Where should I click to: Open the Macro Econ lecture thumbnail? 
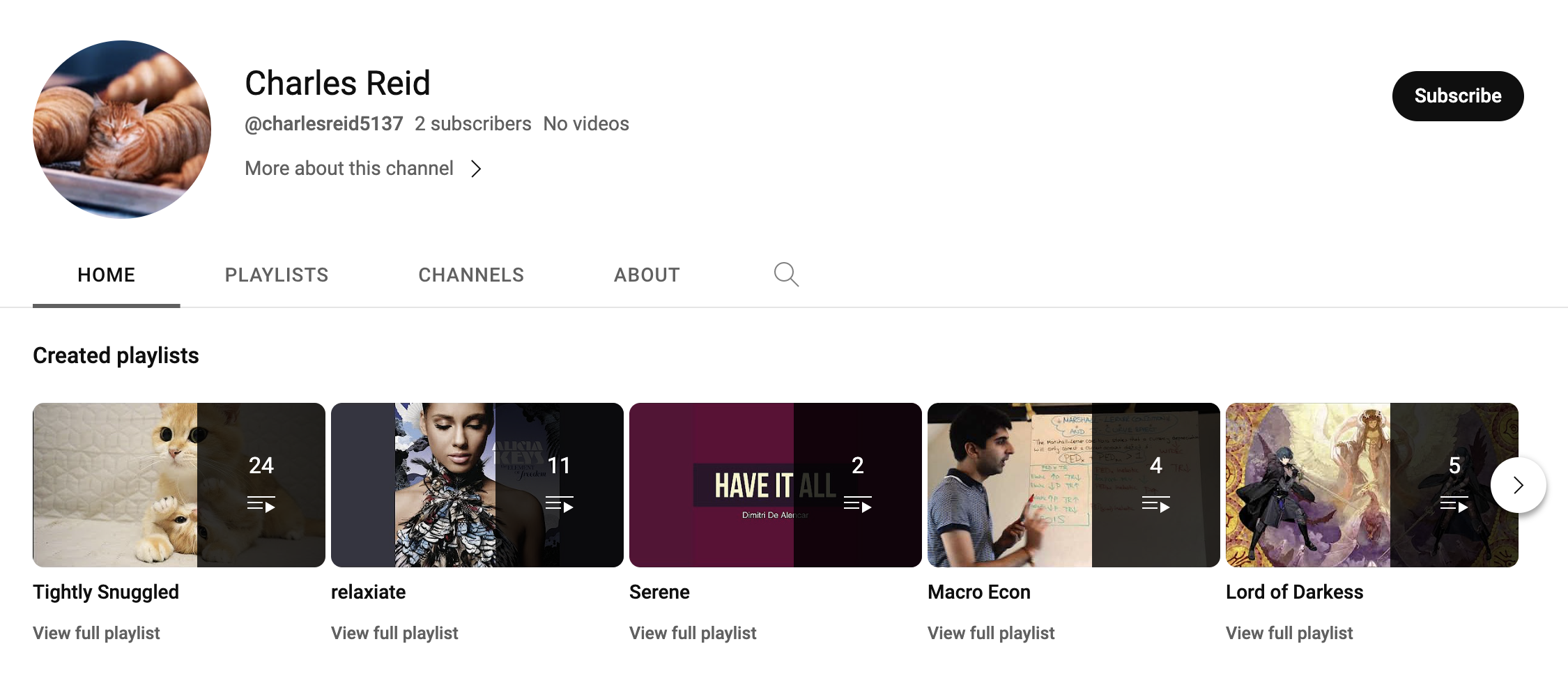(x=1074, y=485)
